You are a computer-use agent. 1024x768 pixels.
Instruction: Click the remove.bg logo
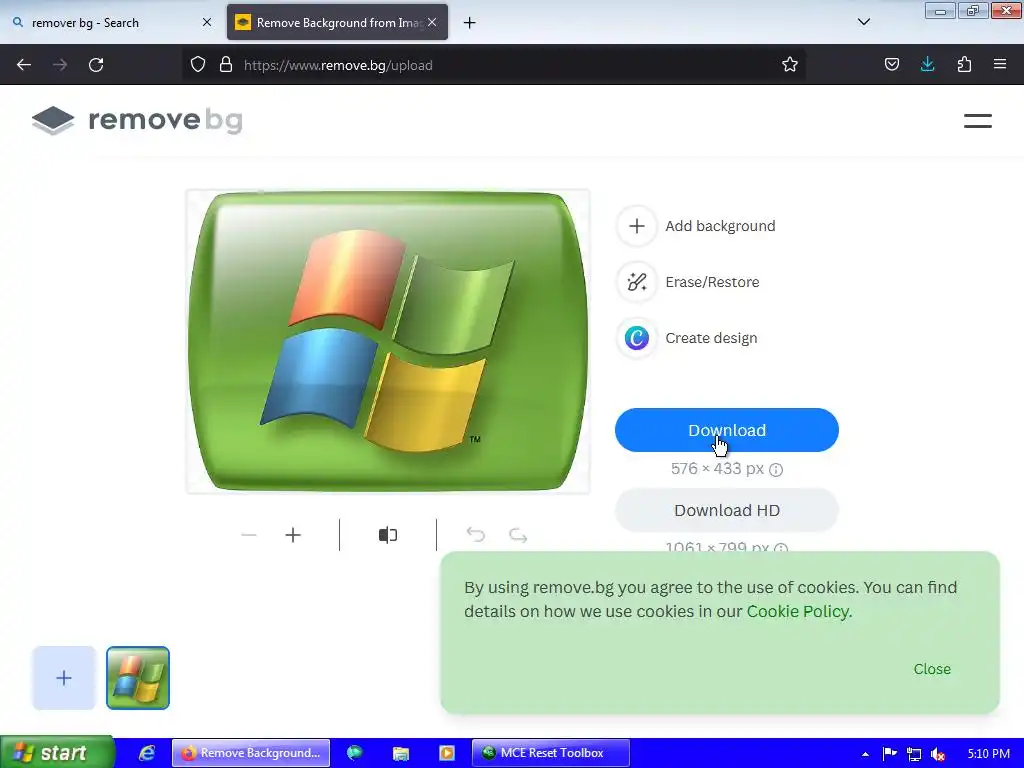tap(137, 120)
